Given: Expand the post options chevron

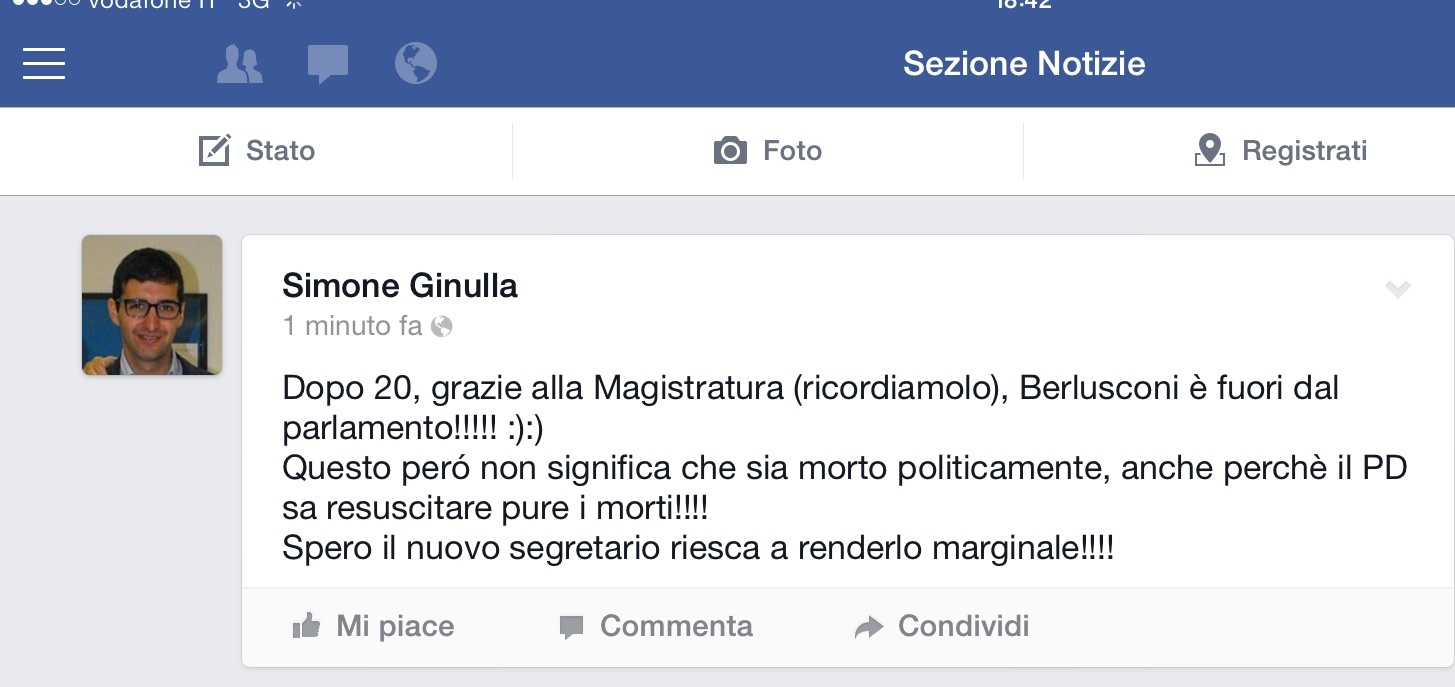Looking at the screenshot, I should point(1397,290).
